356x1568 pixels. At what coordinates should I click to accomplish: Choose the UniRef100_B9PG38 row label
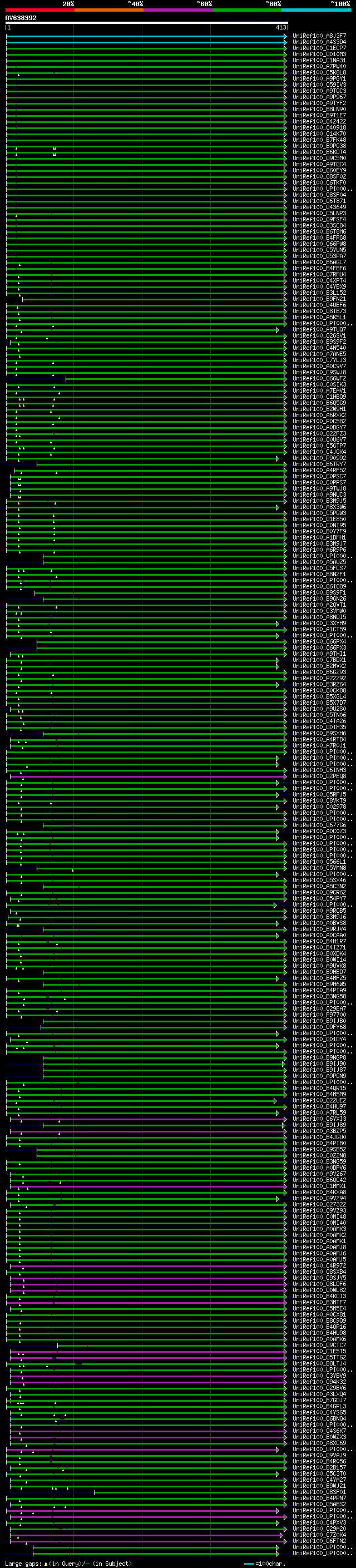tap(319, 146)
